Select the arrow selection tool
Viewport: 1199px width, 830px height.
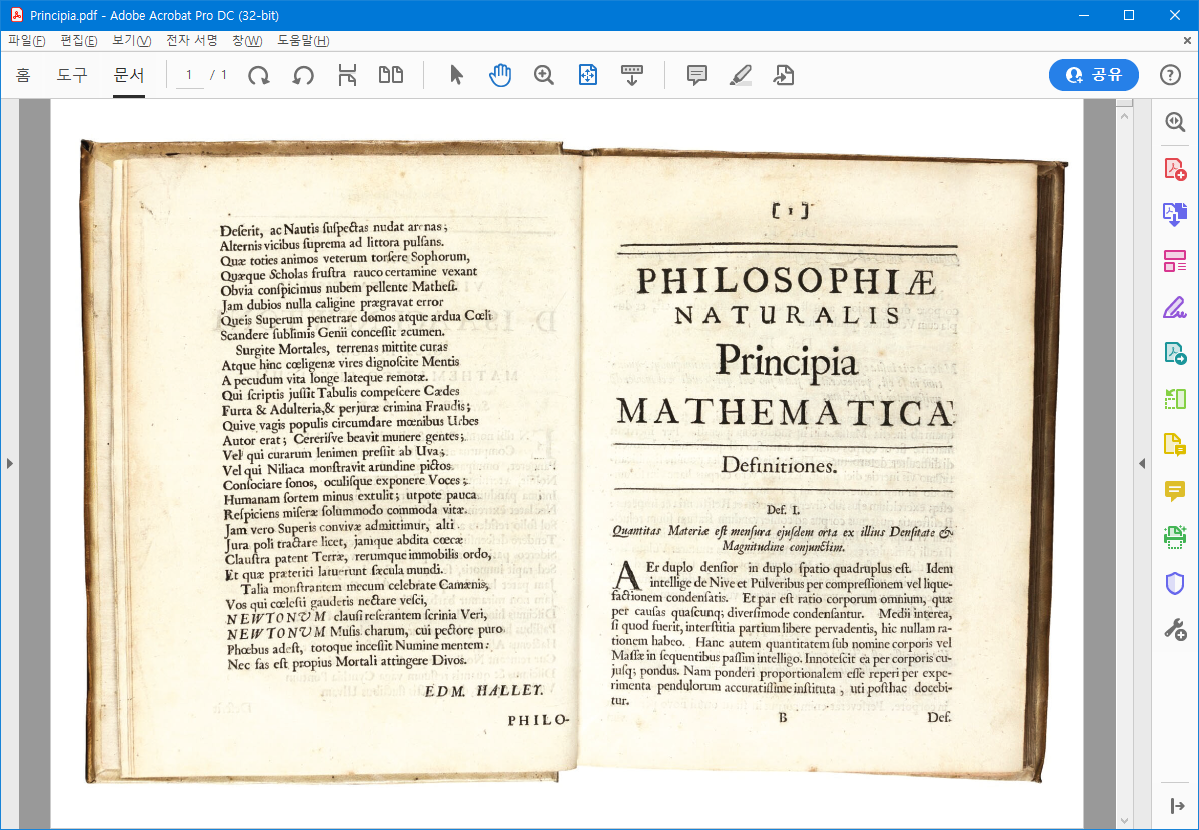tap(457, 75)
